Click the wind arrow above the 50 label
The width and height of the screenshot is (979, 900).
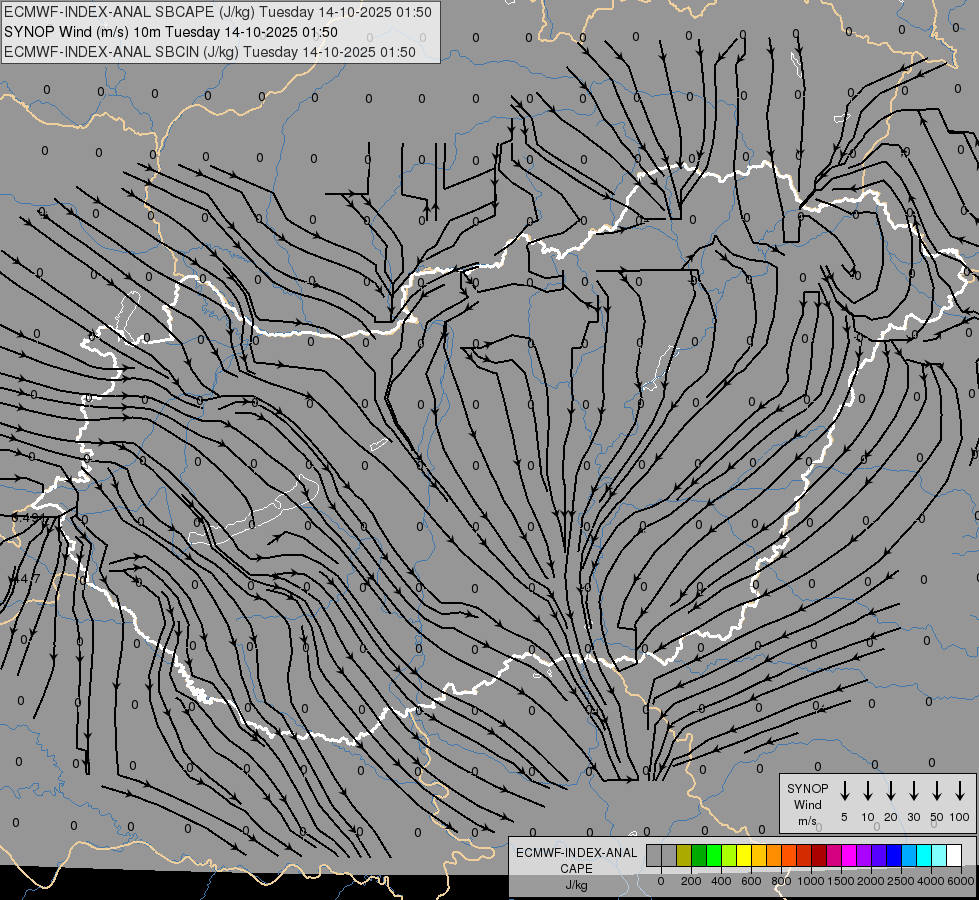[937, 791]
